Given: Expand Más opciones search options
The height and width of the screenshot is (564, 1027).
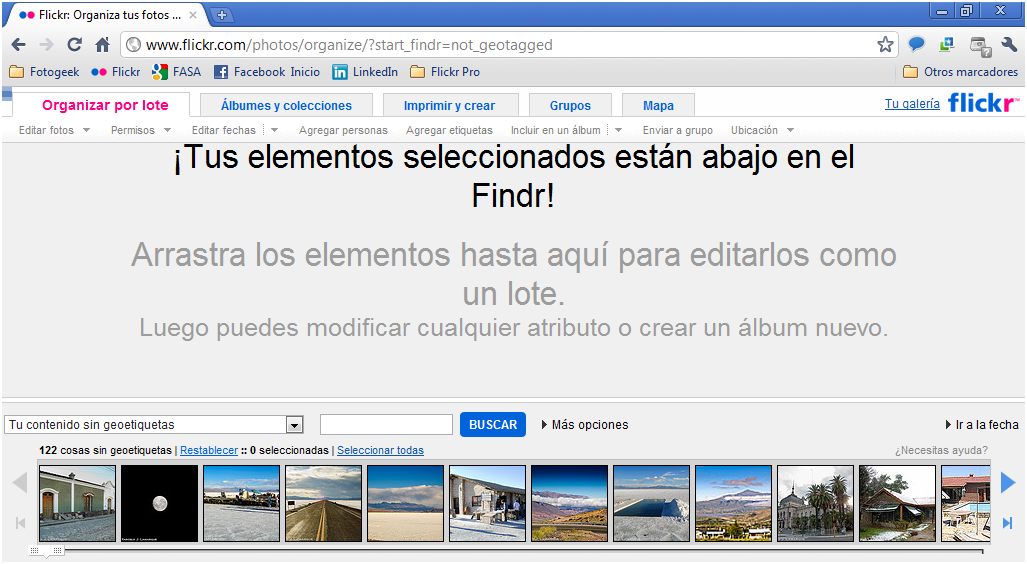Looking at the screenshot, I should click(585, 425).
